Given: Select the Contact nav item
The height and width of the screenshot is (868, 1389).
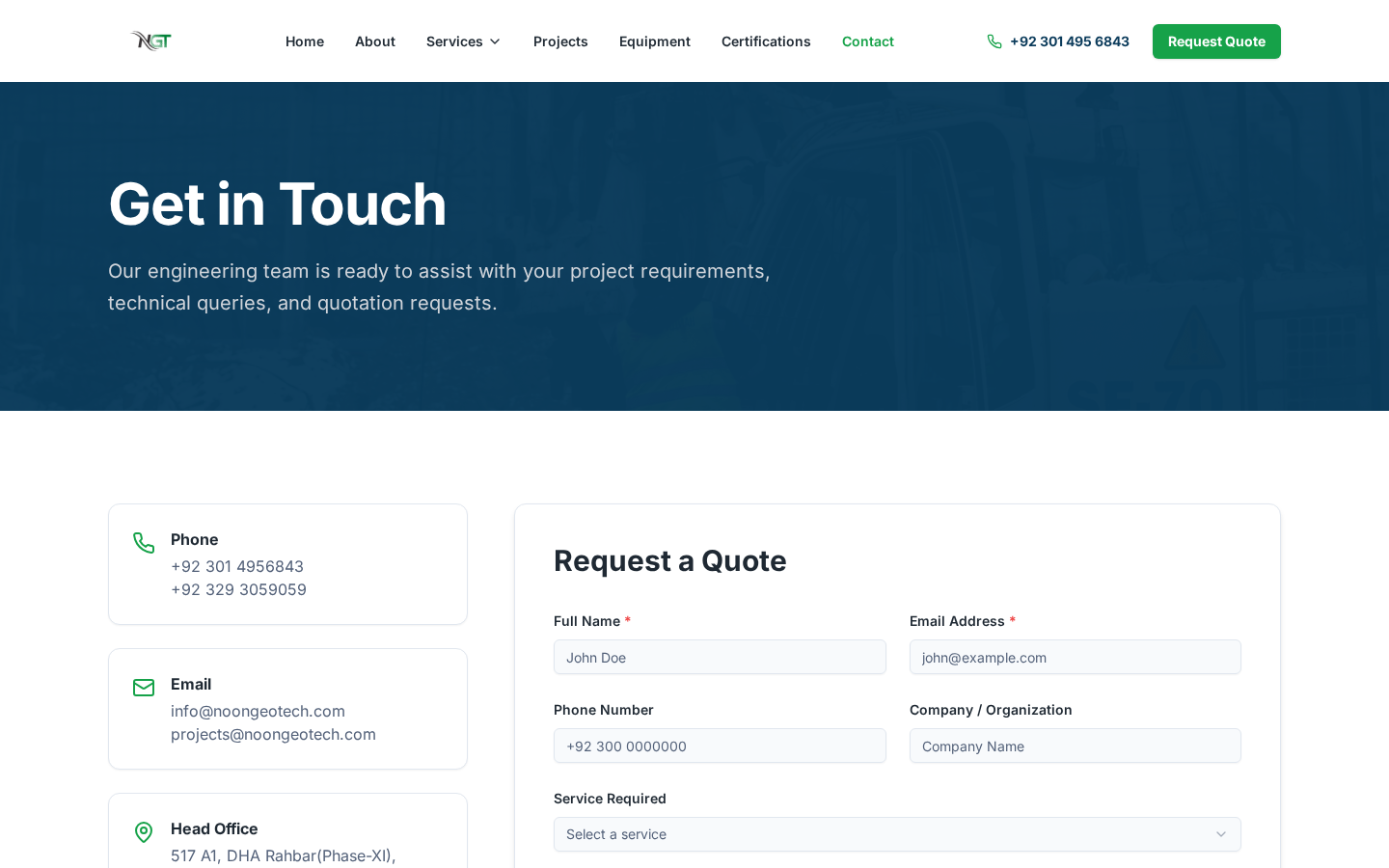Looking at the screenshot, I should point(868,41).
